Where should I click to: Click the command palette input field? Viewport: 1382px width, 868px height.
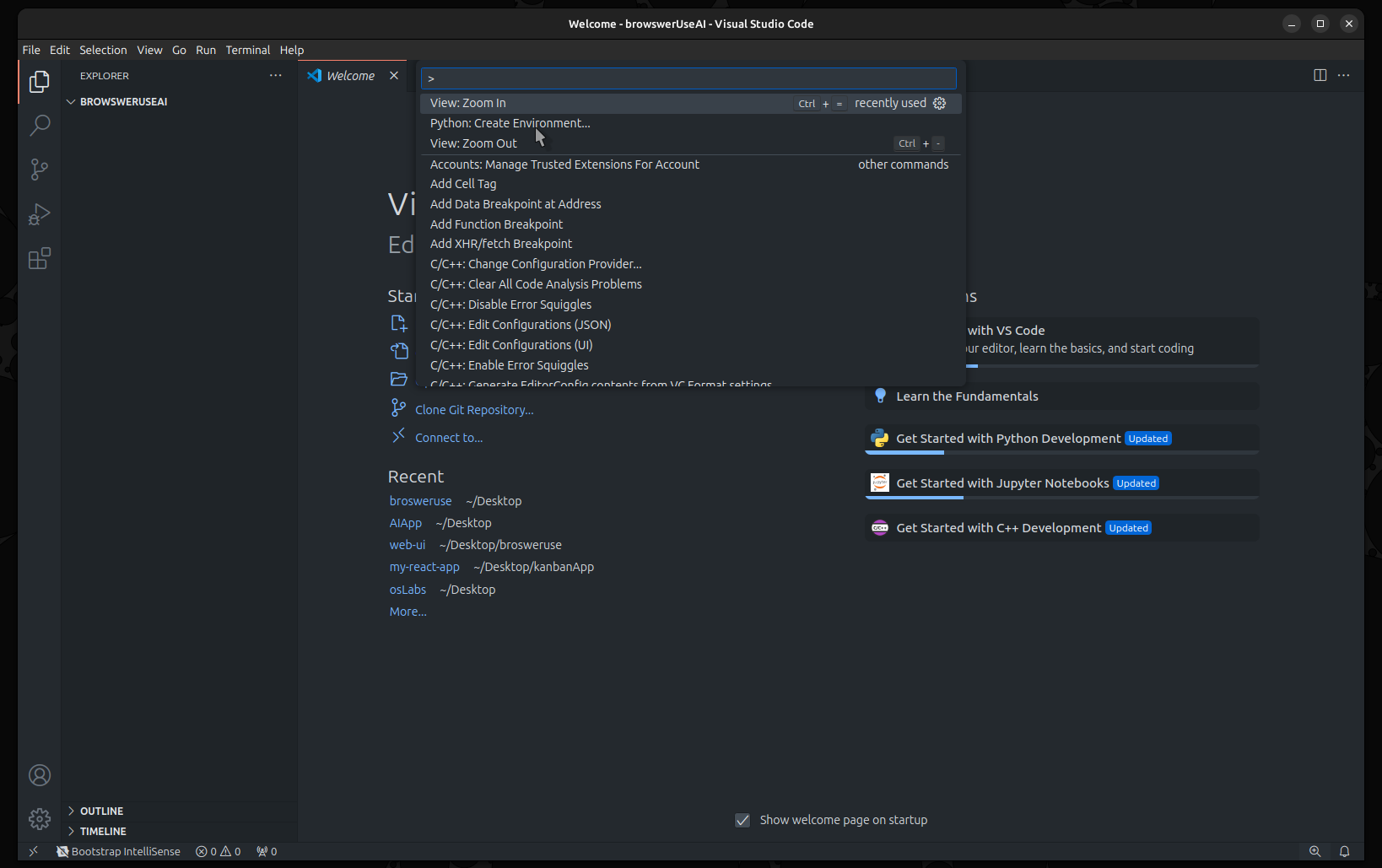point(688,78)
